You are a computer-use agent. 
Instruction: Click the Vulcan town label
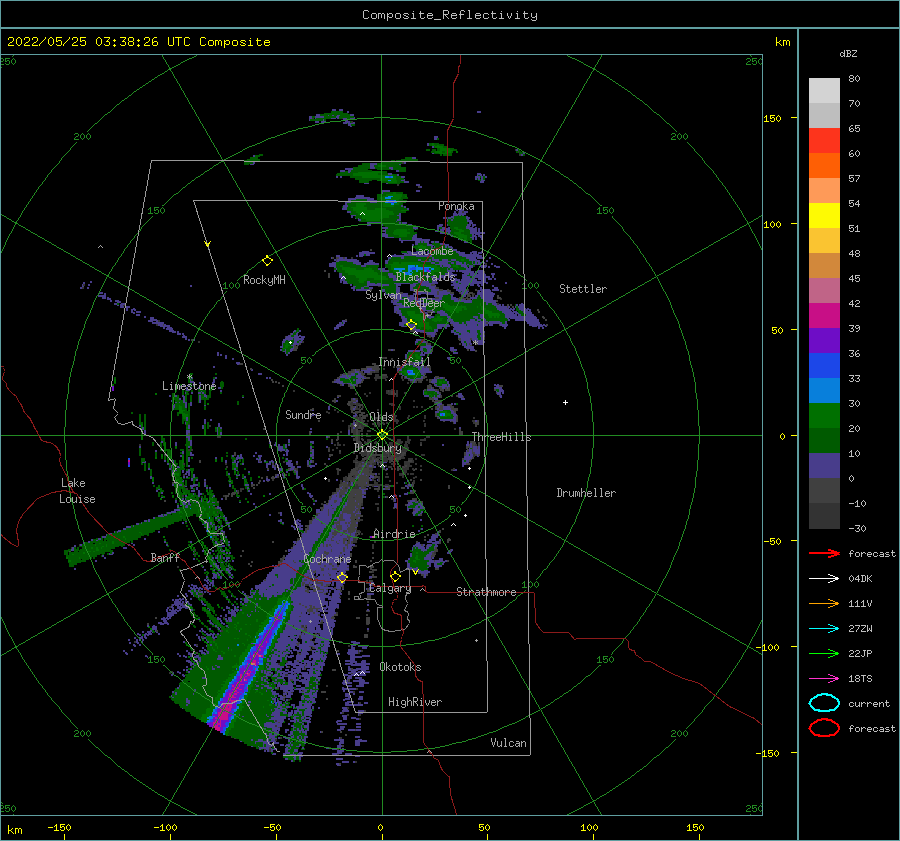pyautogui.click(x=509, y=743)
